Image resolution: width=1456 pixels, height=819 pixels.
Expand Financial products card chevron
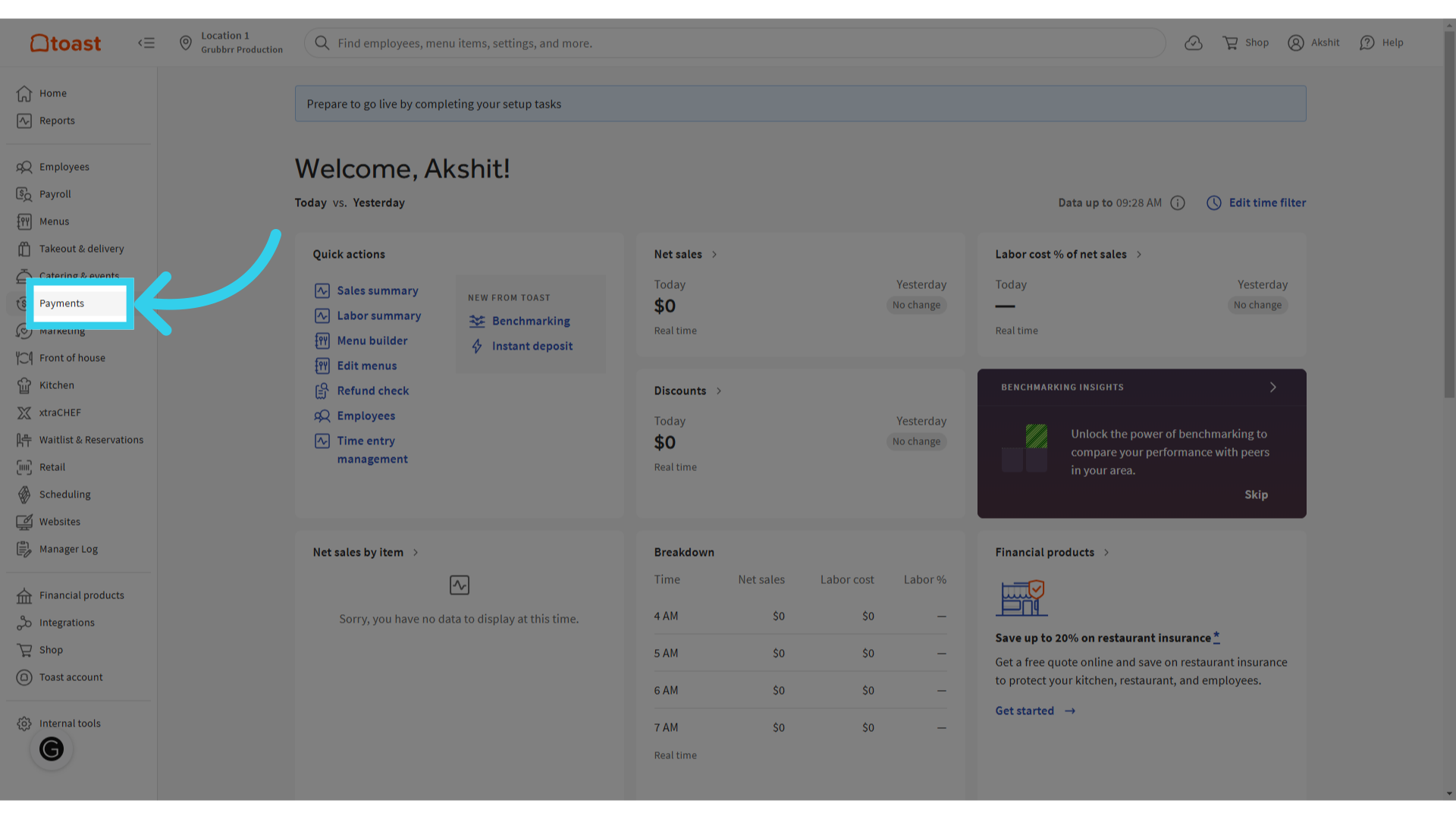pos(1106,552)
